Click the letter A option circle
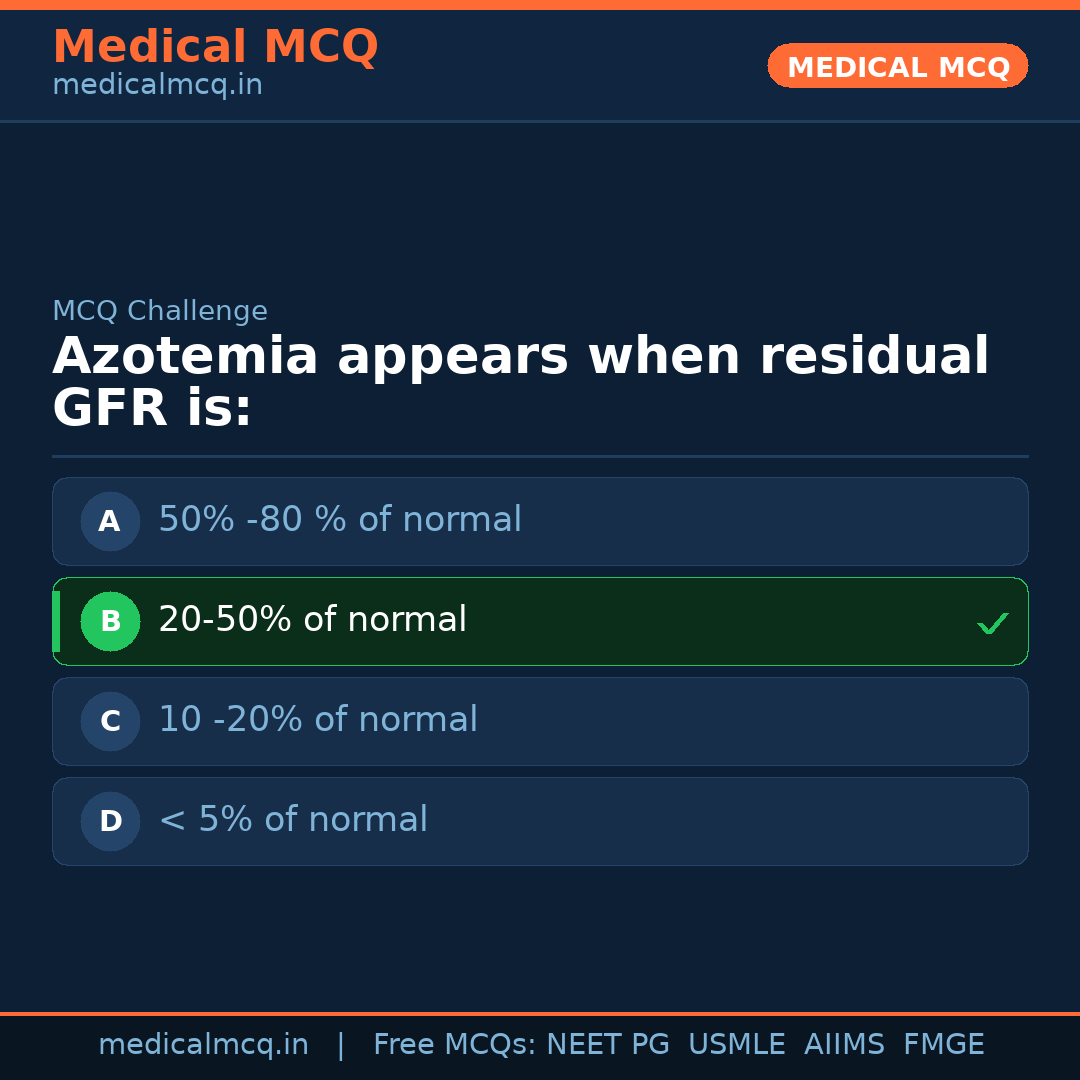This screenshot has width=1080, height=1080. pos(110,521)
